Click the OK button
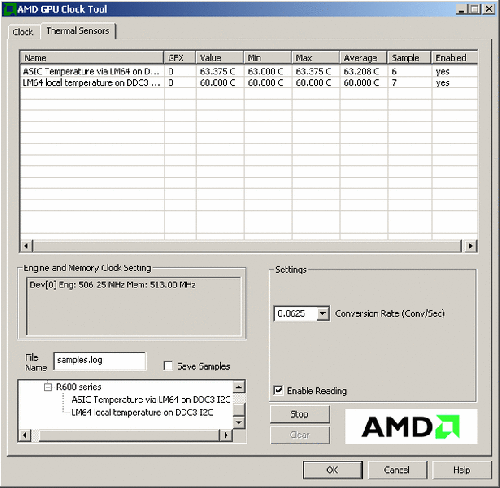 [332, 470]
